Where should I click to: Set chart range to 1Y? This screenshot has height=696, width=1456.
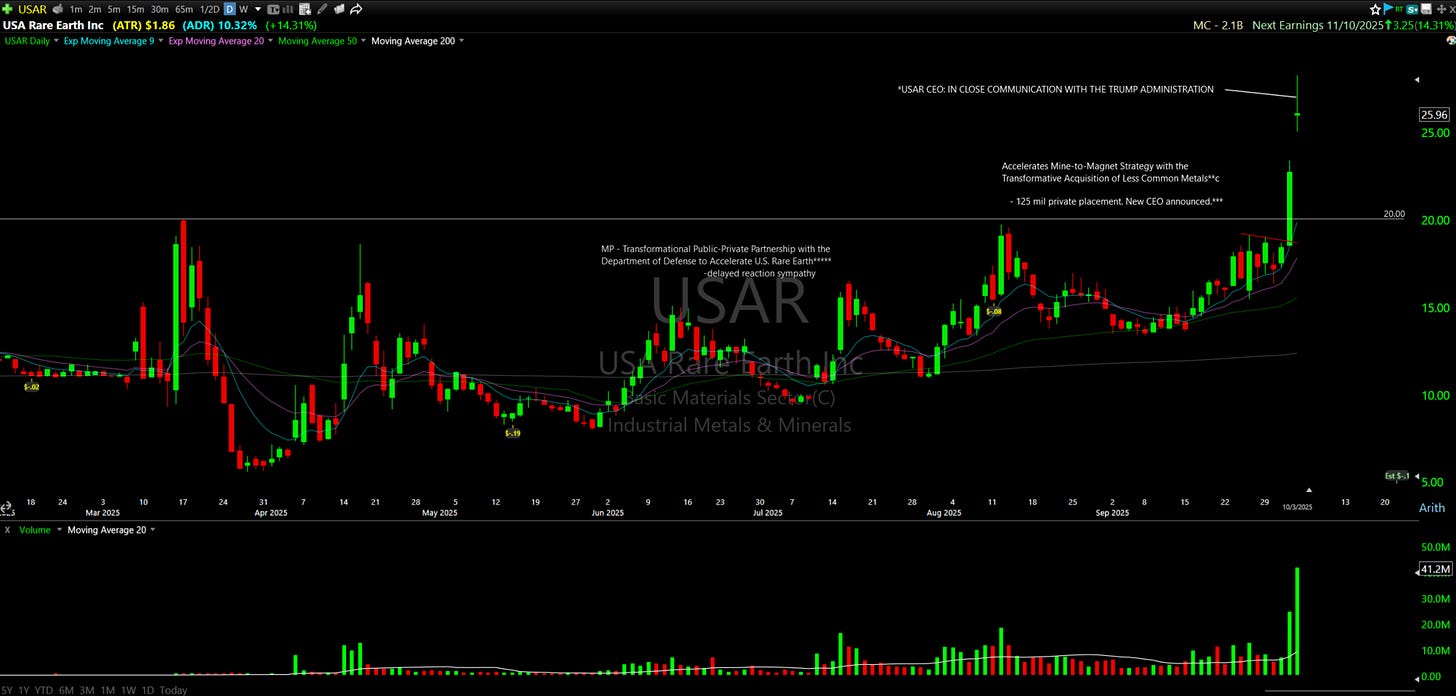tap(24, 690)
